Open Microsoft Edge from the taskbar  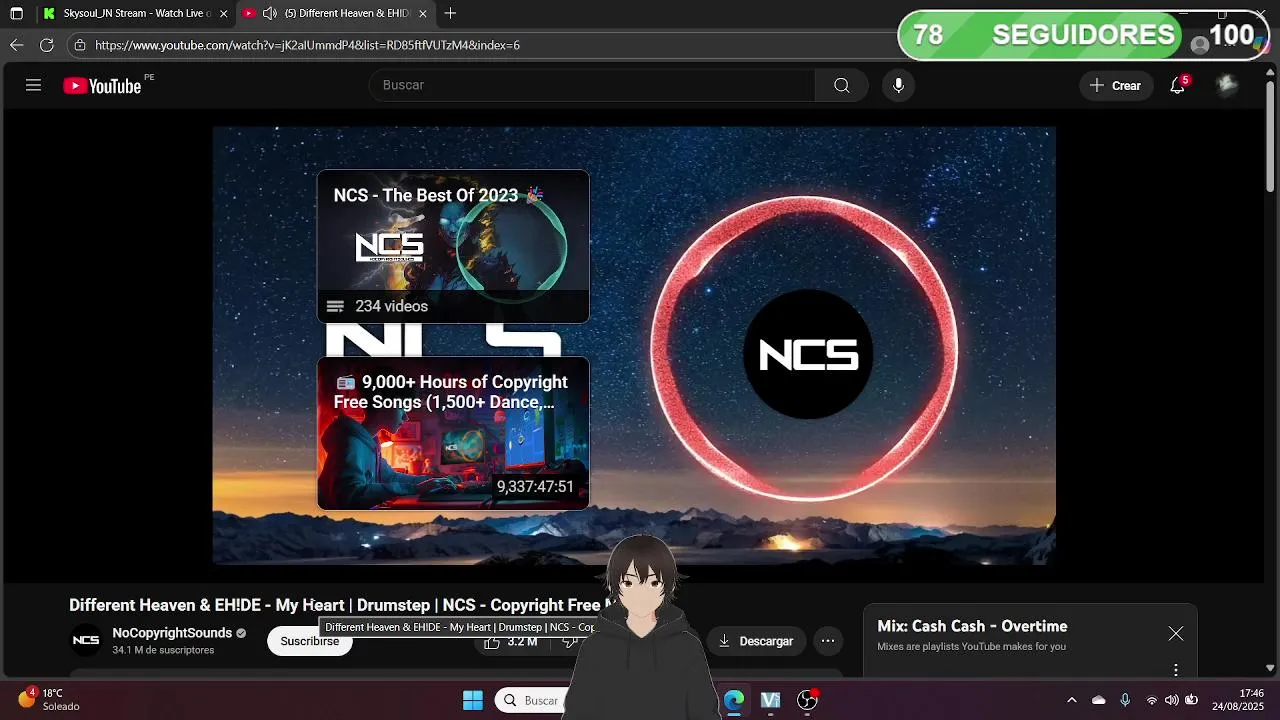click(x=734, y=700)
